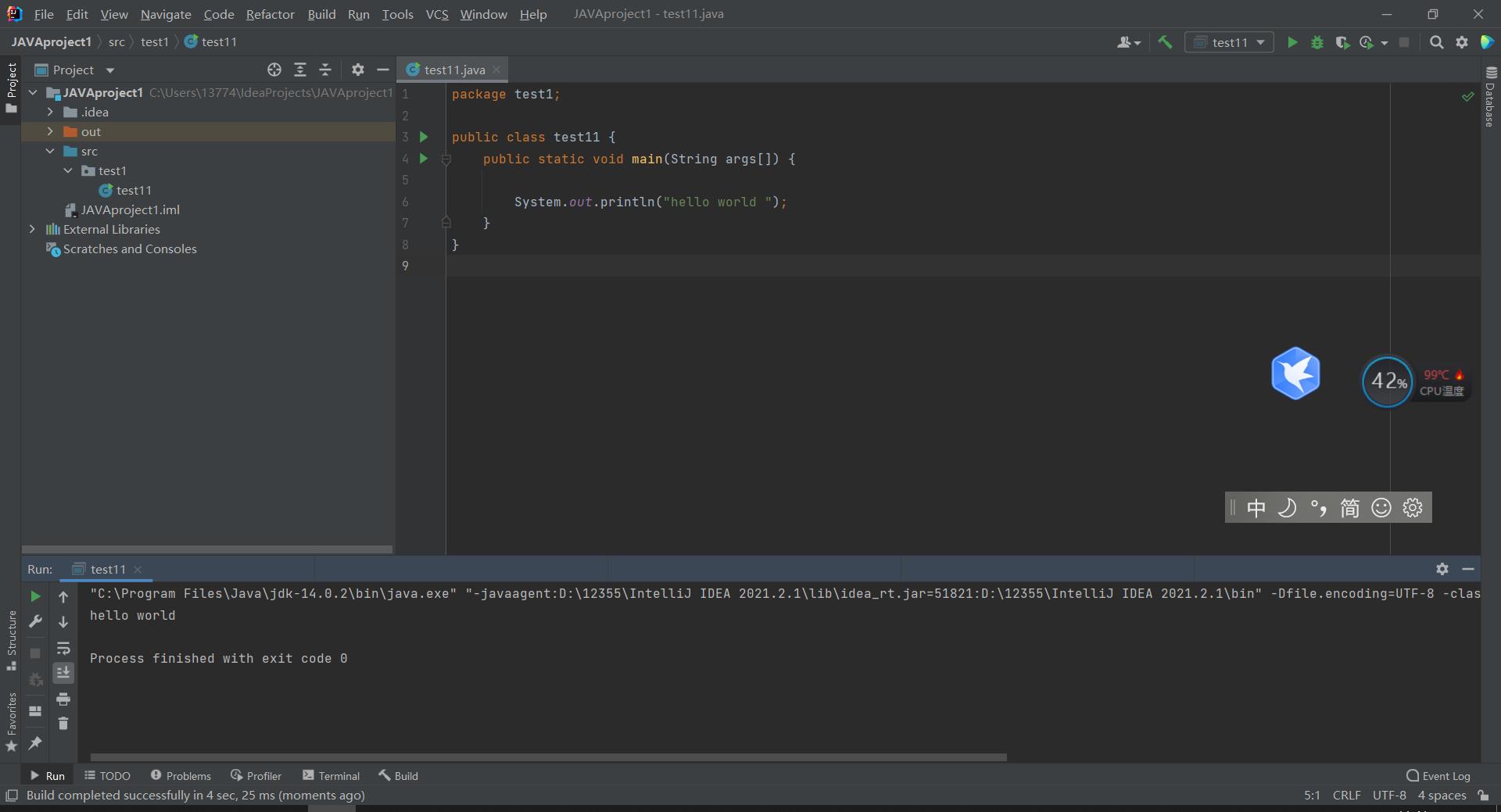Collapse the test1 package
The image size is (1501, 812).
coord(68,170)
